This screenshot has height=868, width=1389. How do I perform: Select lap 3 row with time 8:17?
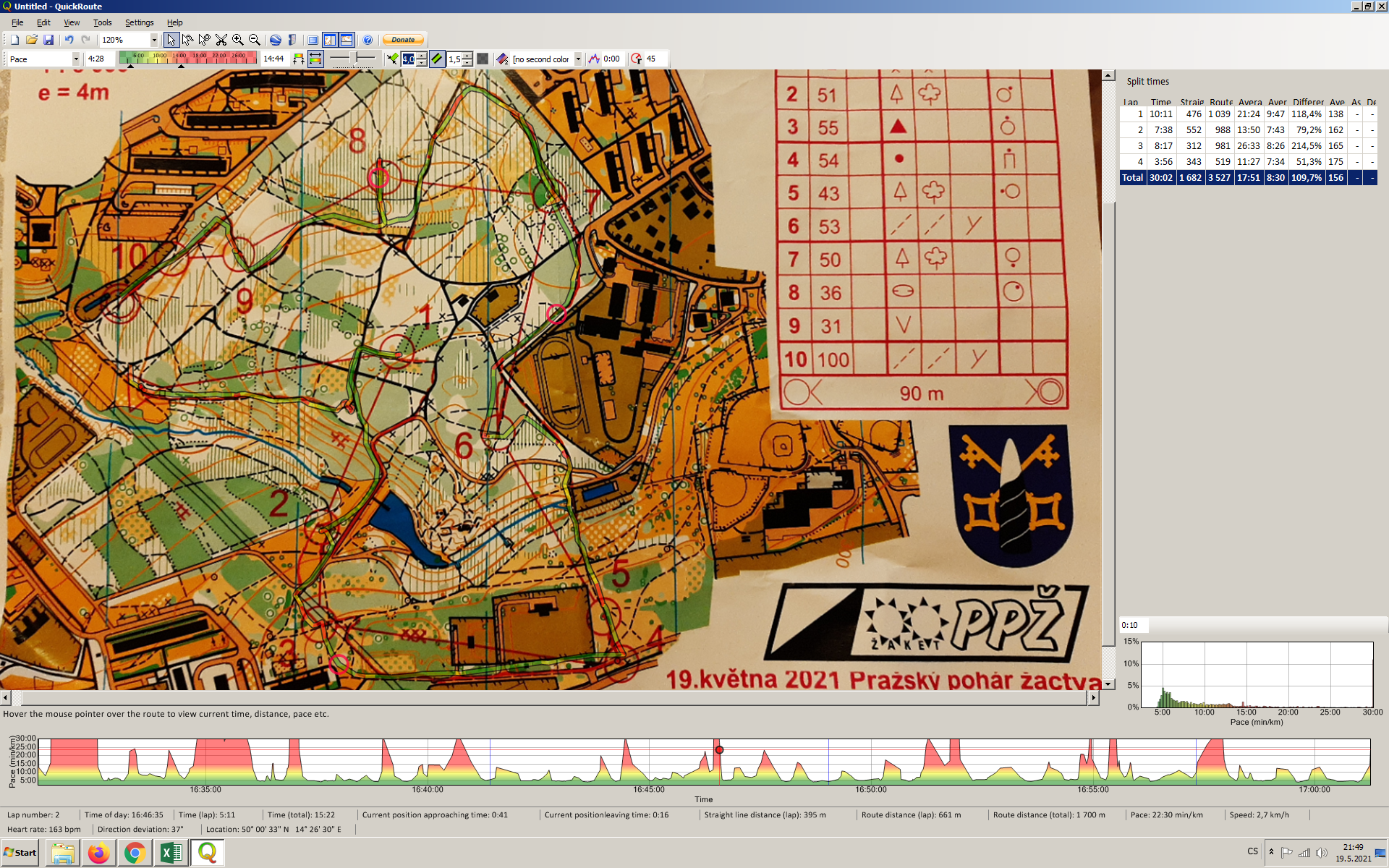[1248, 146]
